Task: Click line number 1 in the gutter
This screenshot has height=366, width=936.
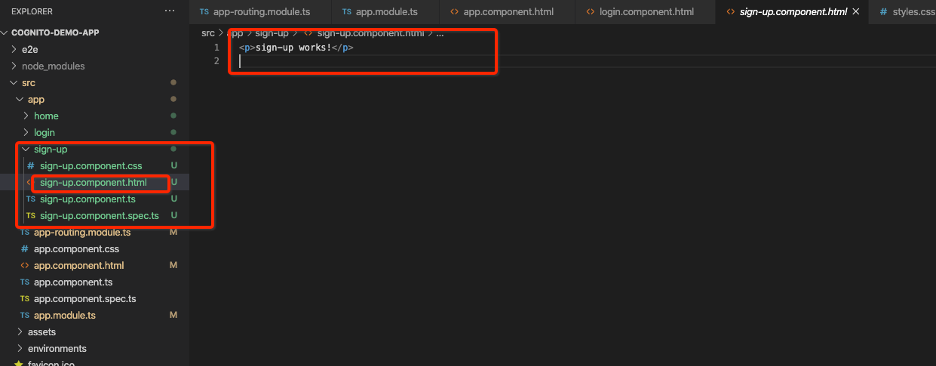Action: click(x=217, y=47)
